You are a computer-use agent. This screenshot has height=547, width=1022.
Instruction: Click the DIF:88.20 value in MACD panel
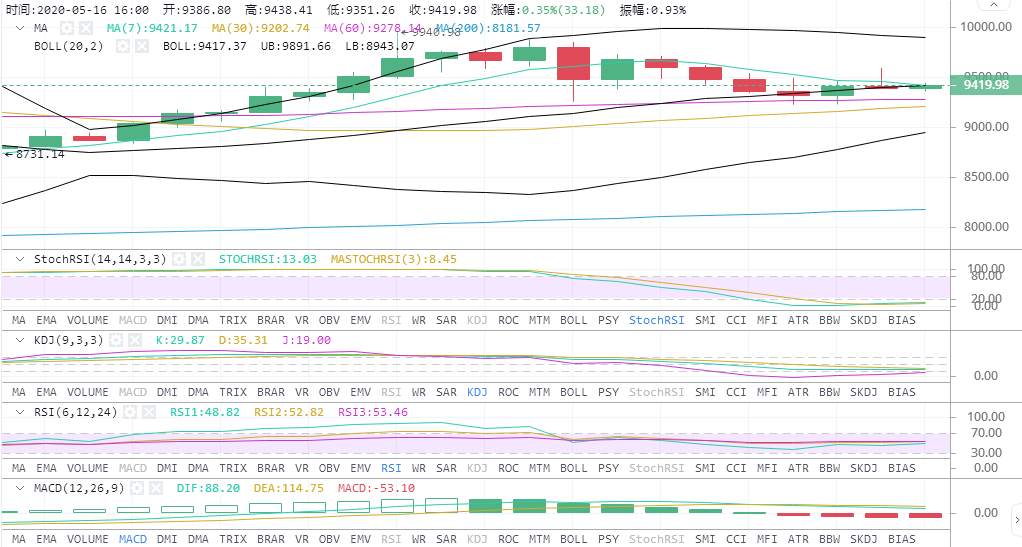pyautogui.click(x=208, y=488)
